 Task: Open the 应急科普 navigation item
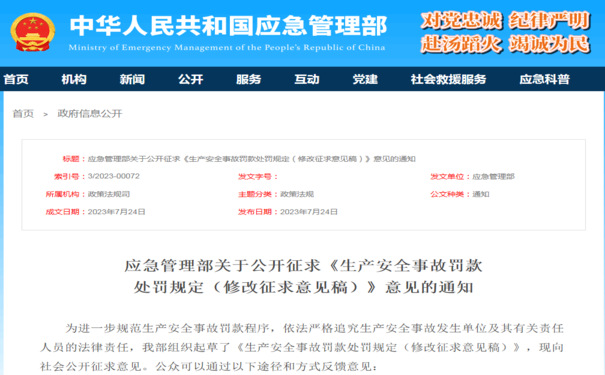(544, 79)
